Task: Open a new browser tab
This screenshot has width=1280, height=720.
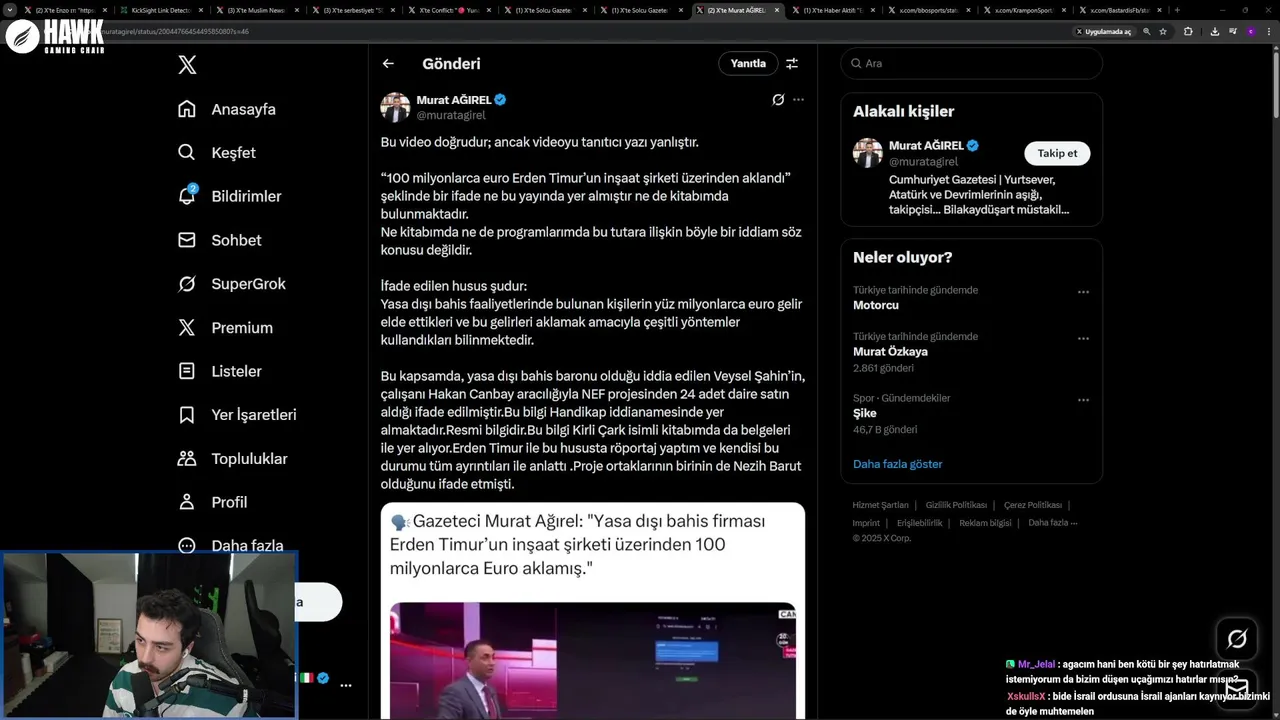Action: pyautogui.click(x=1177, y=10)
